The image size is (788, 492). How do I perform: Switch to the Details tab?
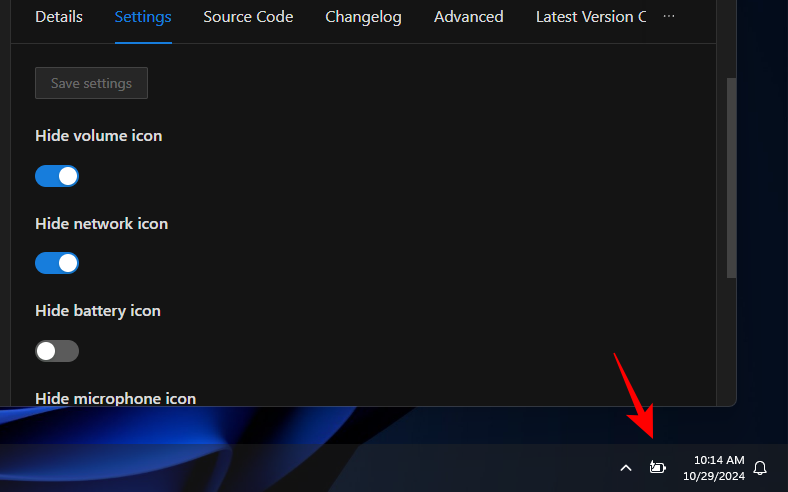[x=59, y=17]
